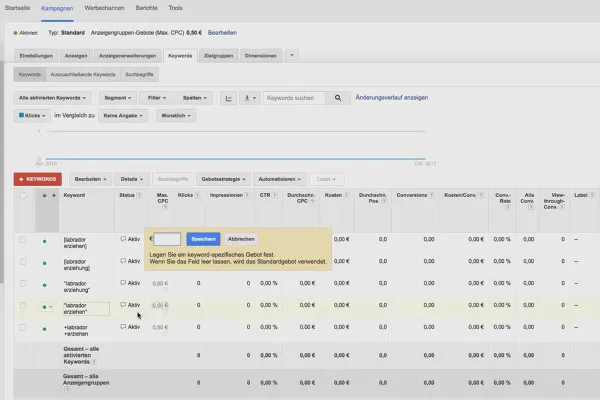
Task: Switch to the Anzeigen tab
Action: pos(76,56)
